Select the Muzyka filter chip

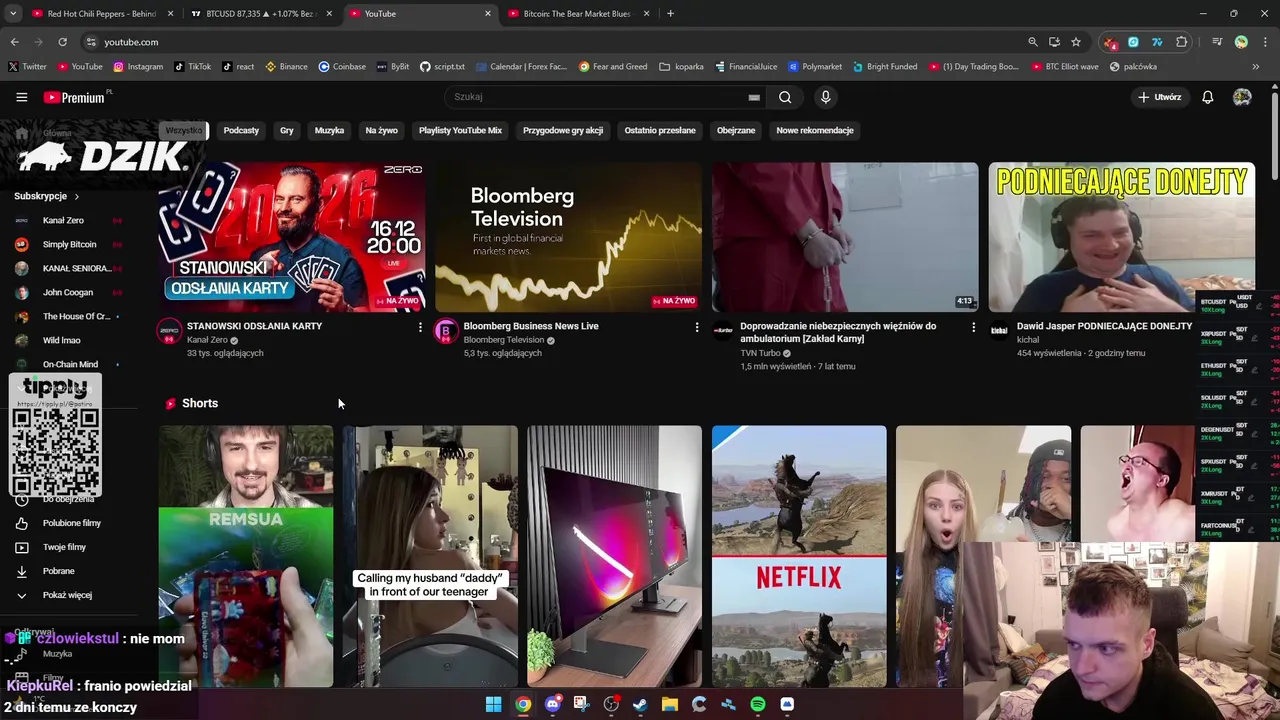pyautogui.click(x=329, y=130)
